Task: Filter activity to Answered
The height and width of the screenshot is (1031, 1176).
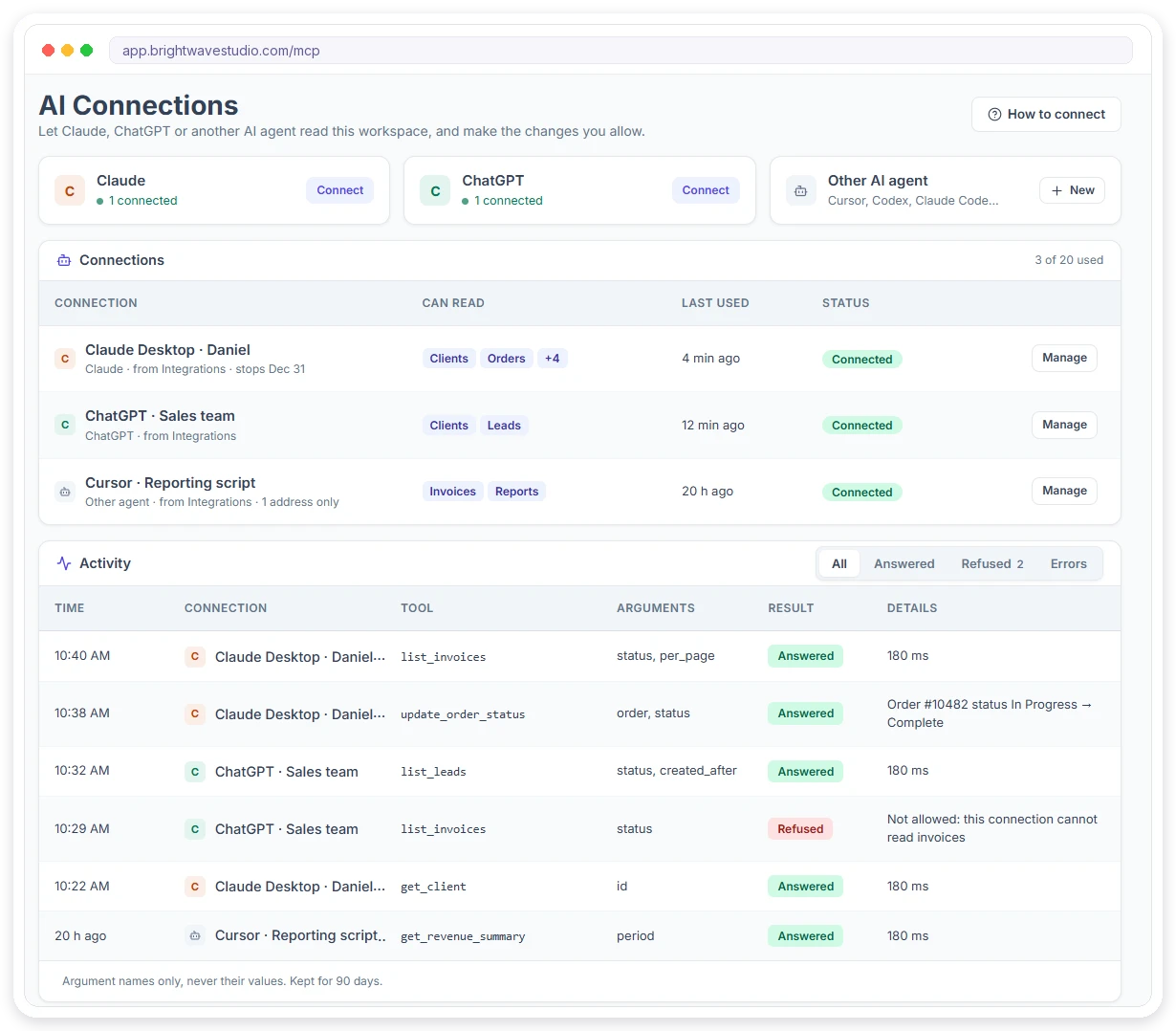Action: point(904,563)
